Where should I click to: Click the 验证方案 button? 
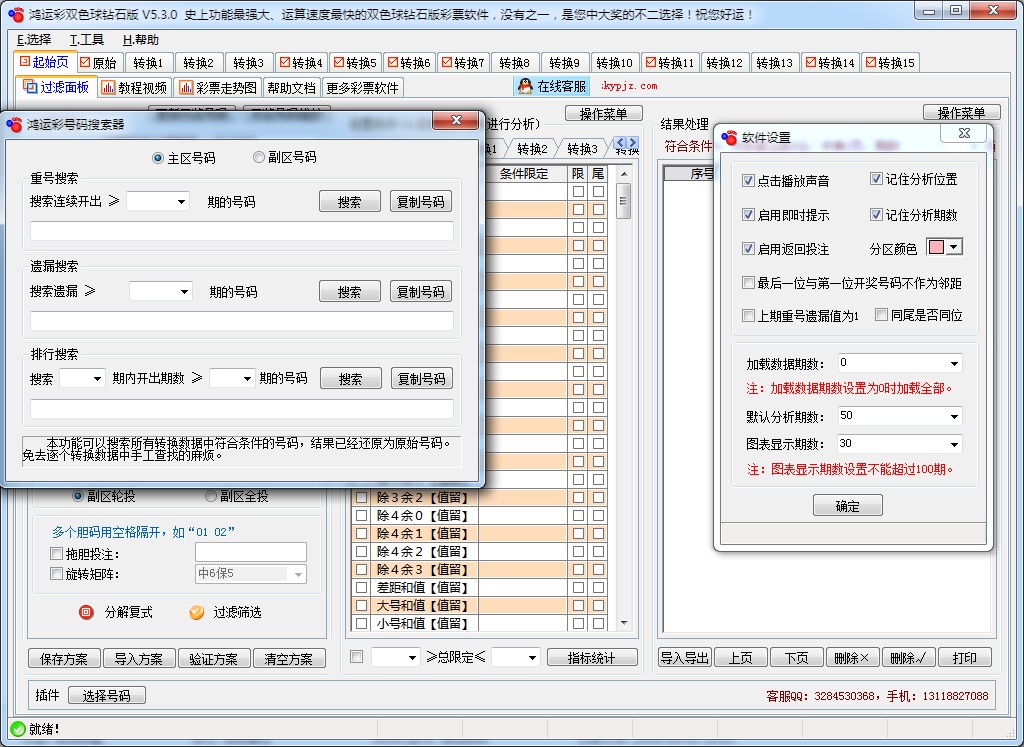point(214,659)
